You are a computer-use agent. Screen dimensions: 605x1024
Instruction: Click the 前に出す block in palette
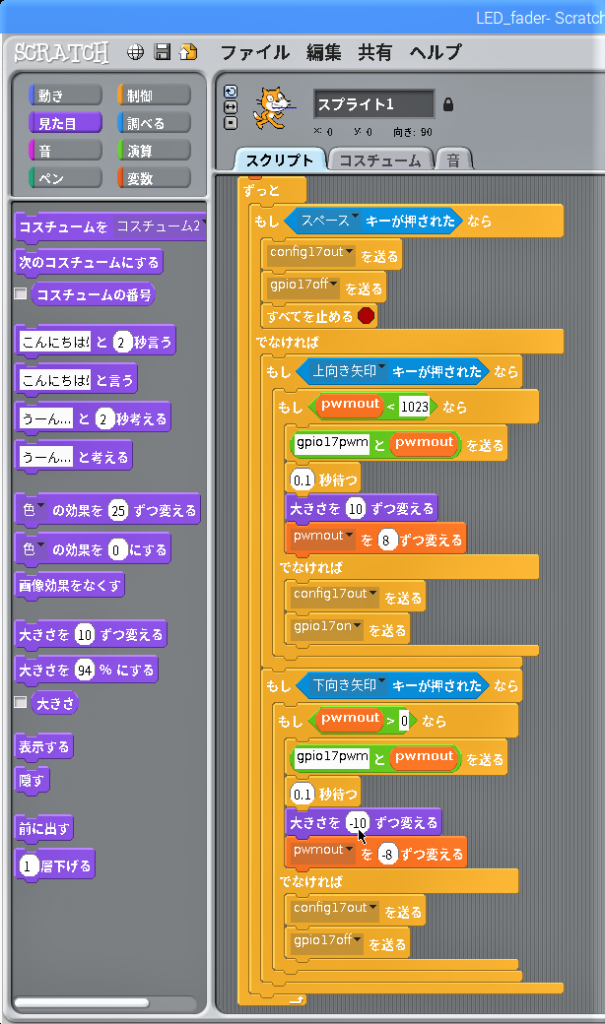coord(44,829)
